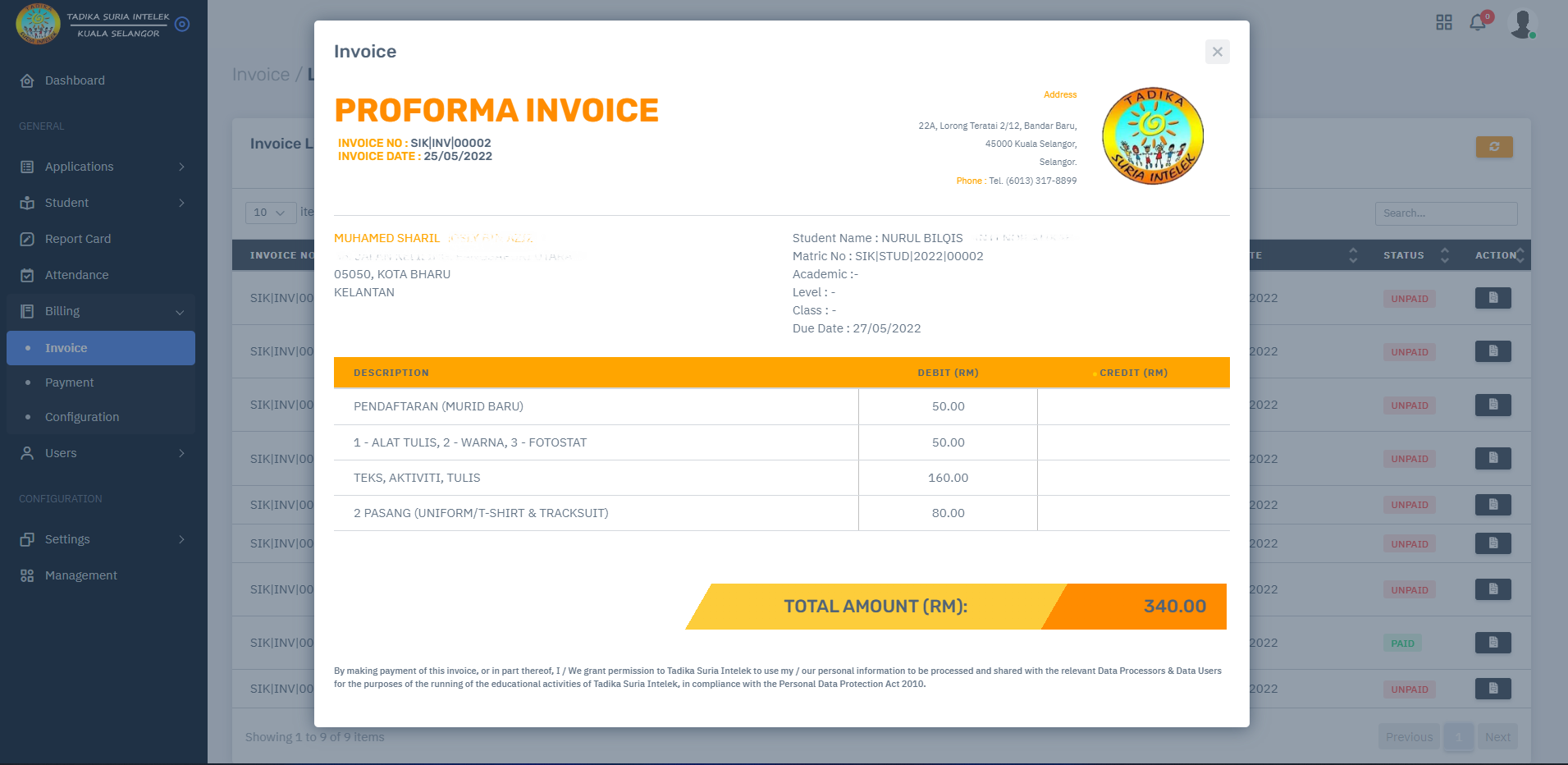
Task: Go to Attendance section
Action: 76,275
